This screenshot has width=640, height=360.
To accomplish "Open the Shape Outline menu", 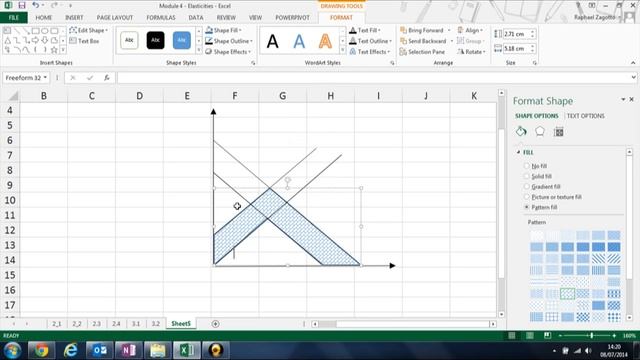I will pos(229,41).
